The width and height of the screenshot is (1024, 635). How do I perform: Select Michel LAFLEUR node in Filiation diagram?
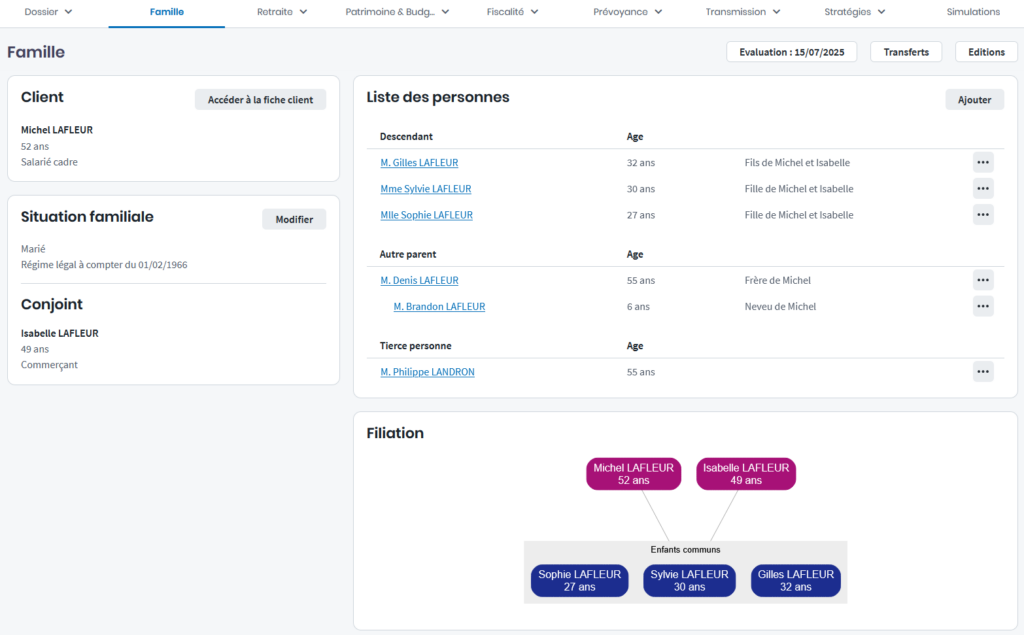click(x=633, y=474)
